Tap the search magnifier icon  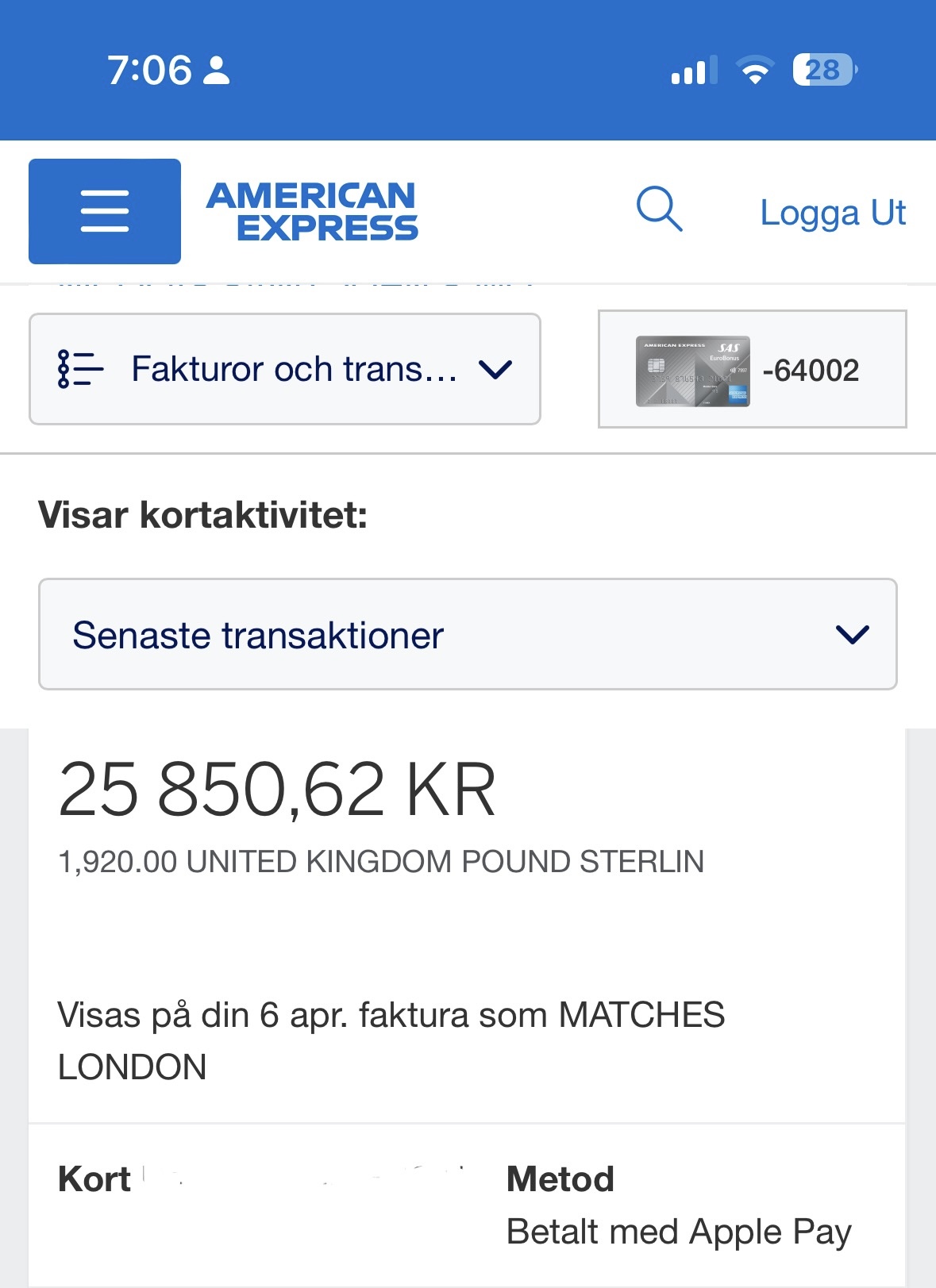coord(659,210)
